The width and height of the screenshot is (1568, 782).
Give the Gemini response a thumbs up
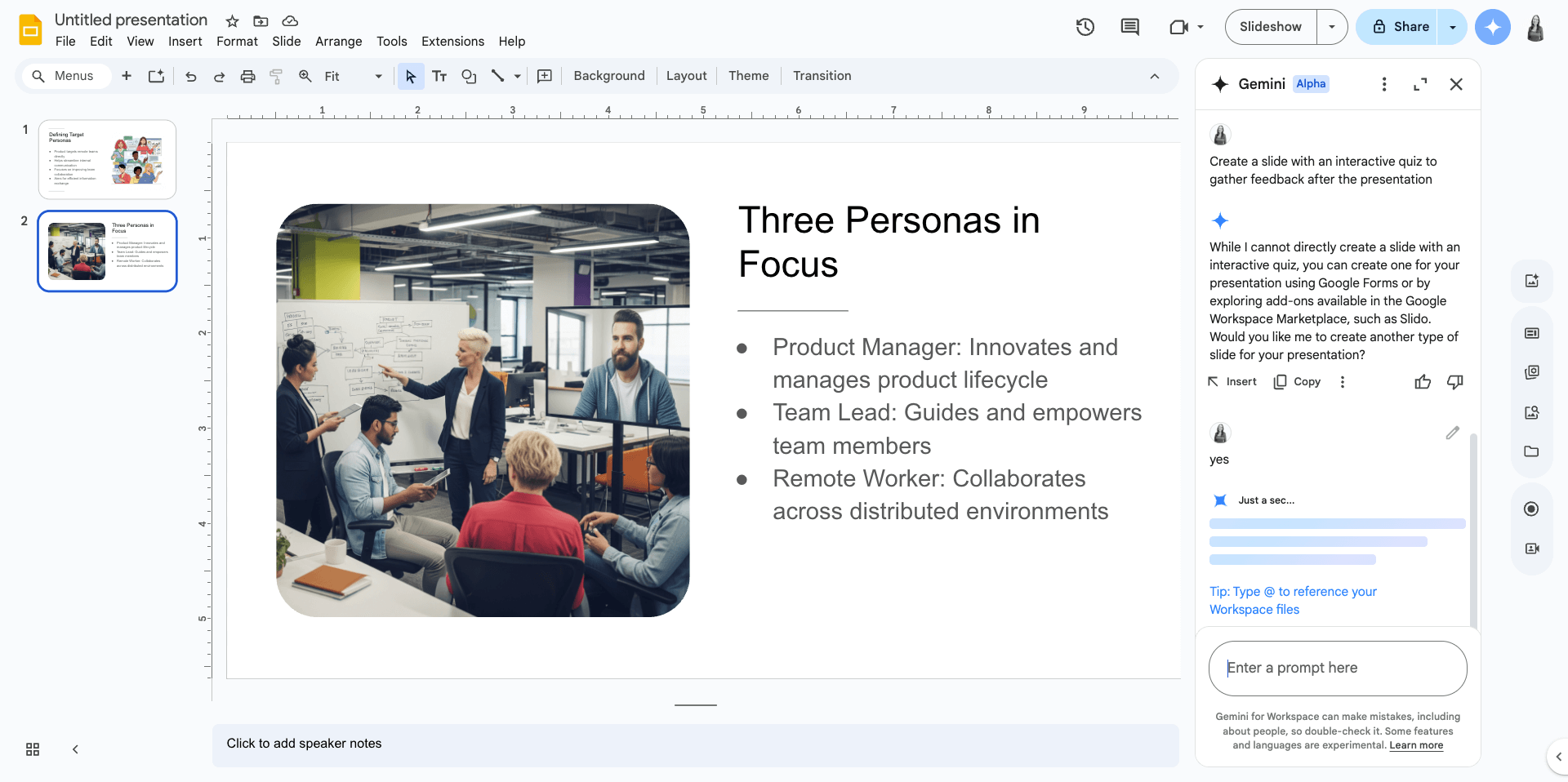(x=1423, y=382)
